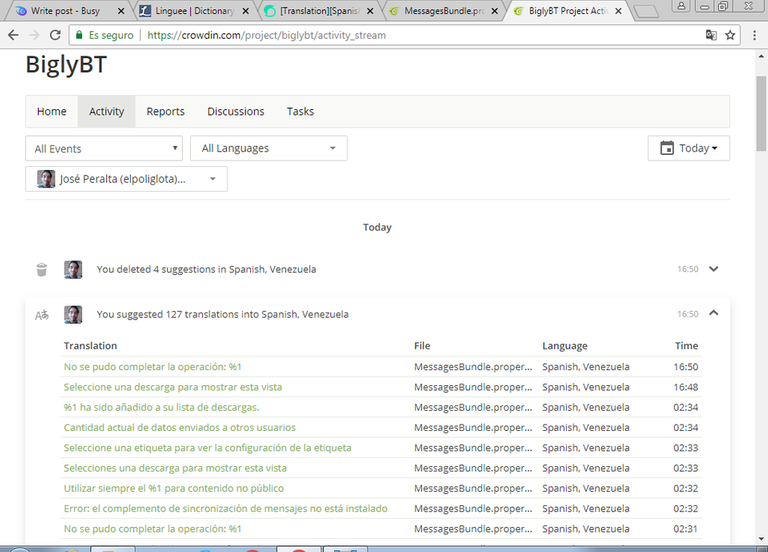Image resolution: width=768 pixels, height=552 pixels.
Task: Open '%1 ha sido añadido a su lista' link
Action: 161,407
